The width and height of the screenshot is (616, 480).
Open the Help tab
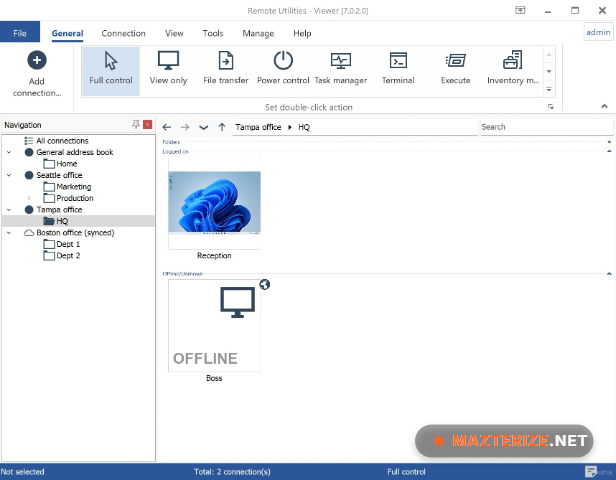click(302, 33)
